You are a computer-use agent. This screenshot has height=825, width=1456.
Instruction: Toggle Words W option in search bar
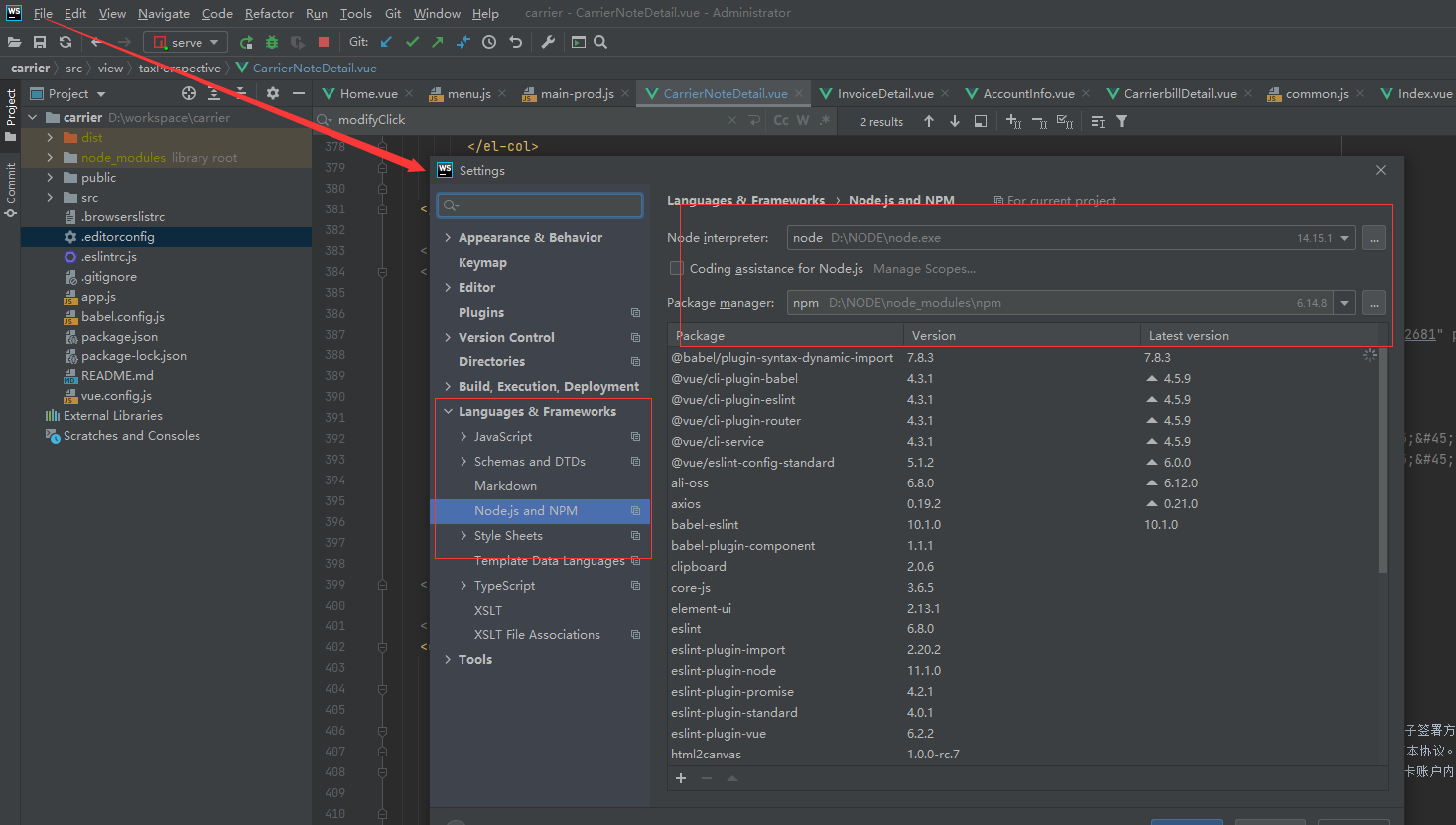point(803,120)
